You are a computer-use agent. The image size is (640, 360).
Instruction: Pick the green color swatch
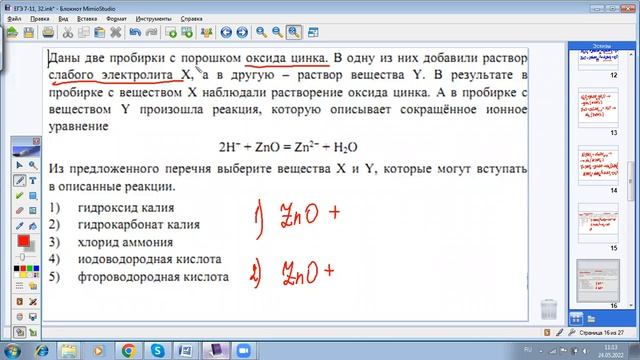(30, 268)
